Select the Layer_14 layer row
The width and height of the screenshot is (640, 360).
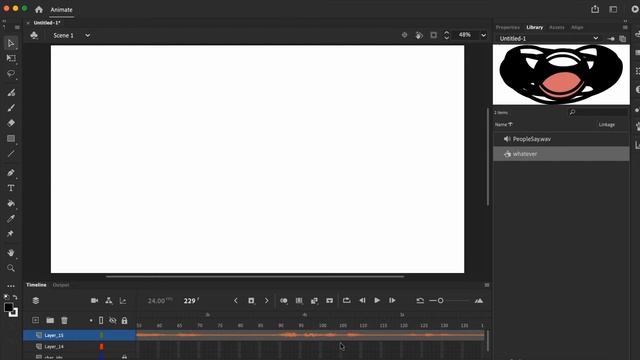[x=79, y=347]
